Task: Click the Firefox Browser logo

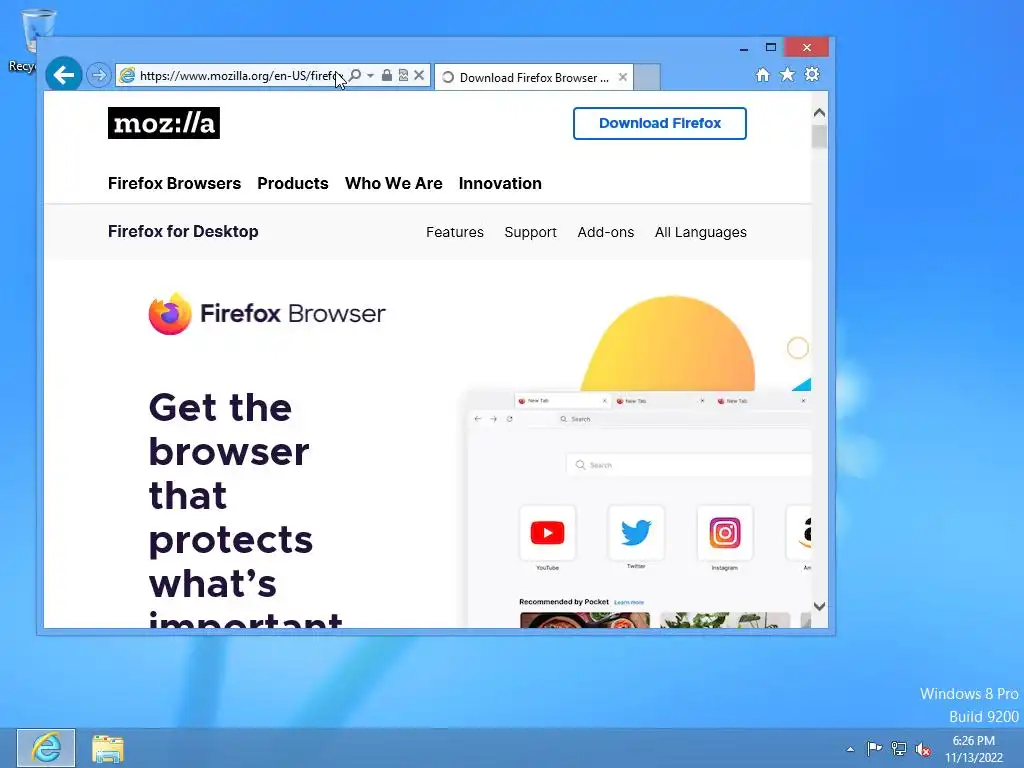Action: coord(267,313)
